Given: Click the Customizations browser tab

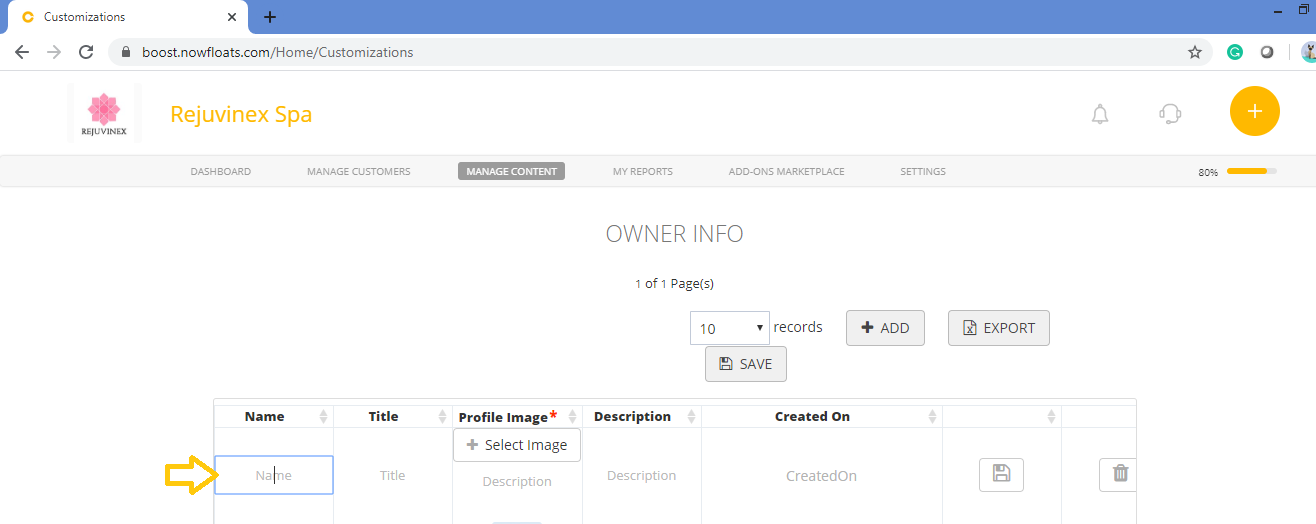Looking at the screenshot, I should pos(128,17).
